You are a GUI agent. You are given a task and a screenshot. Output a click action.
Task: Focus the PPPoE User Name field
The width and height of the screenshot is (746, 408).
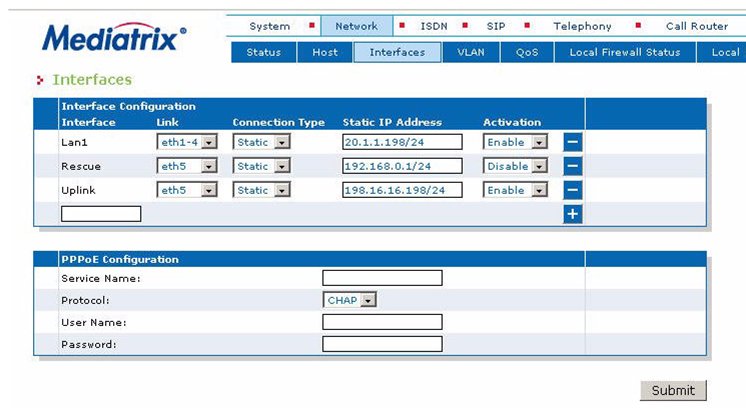click(382, 322)
